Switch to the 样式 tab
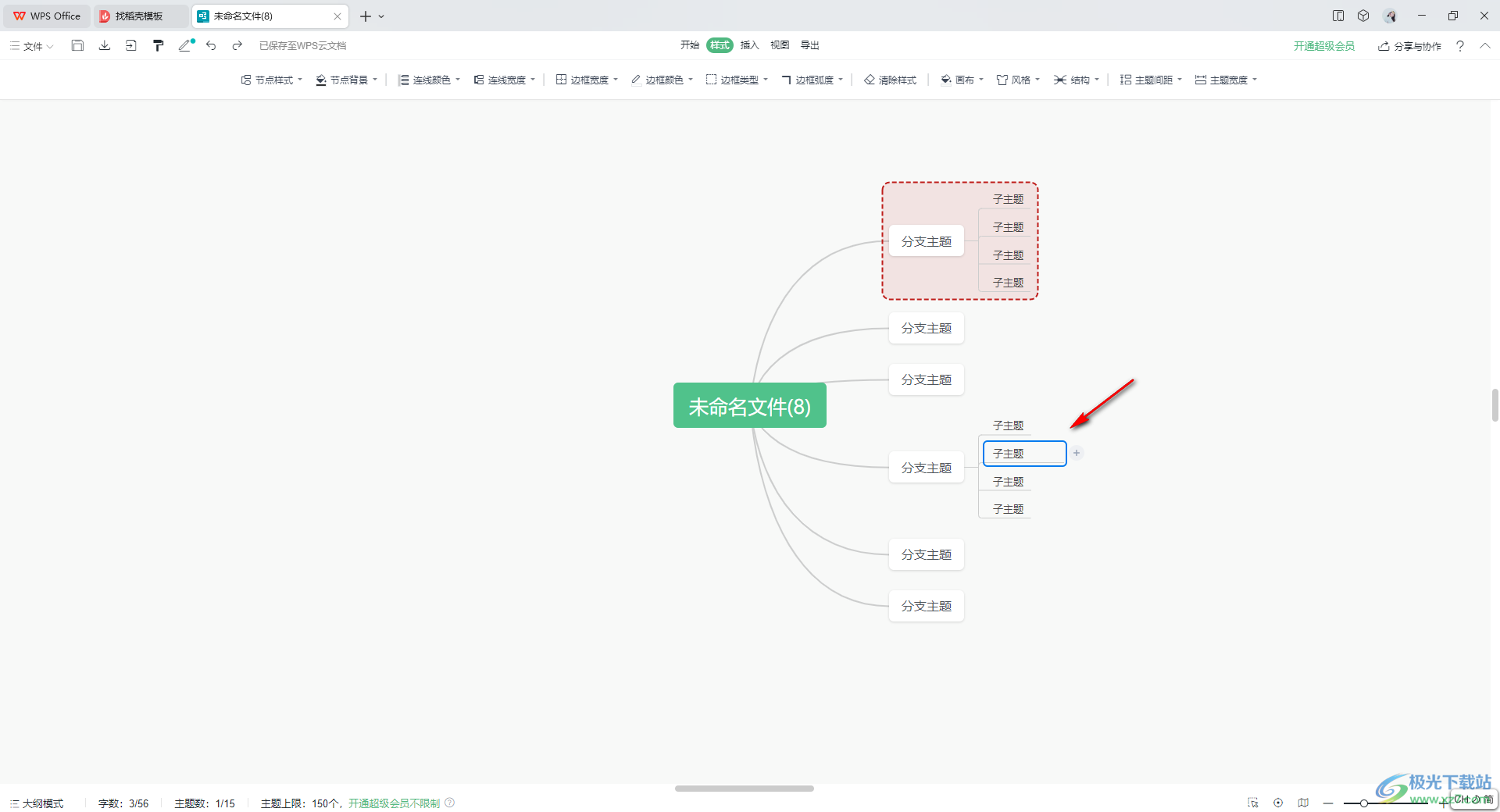1500x812 pixels. [x=720, y=45]
